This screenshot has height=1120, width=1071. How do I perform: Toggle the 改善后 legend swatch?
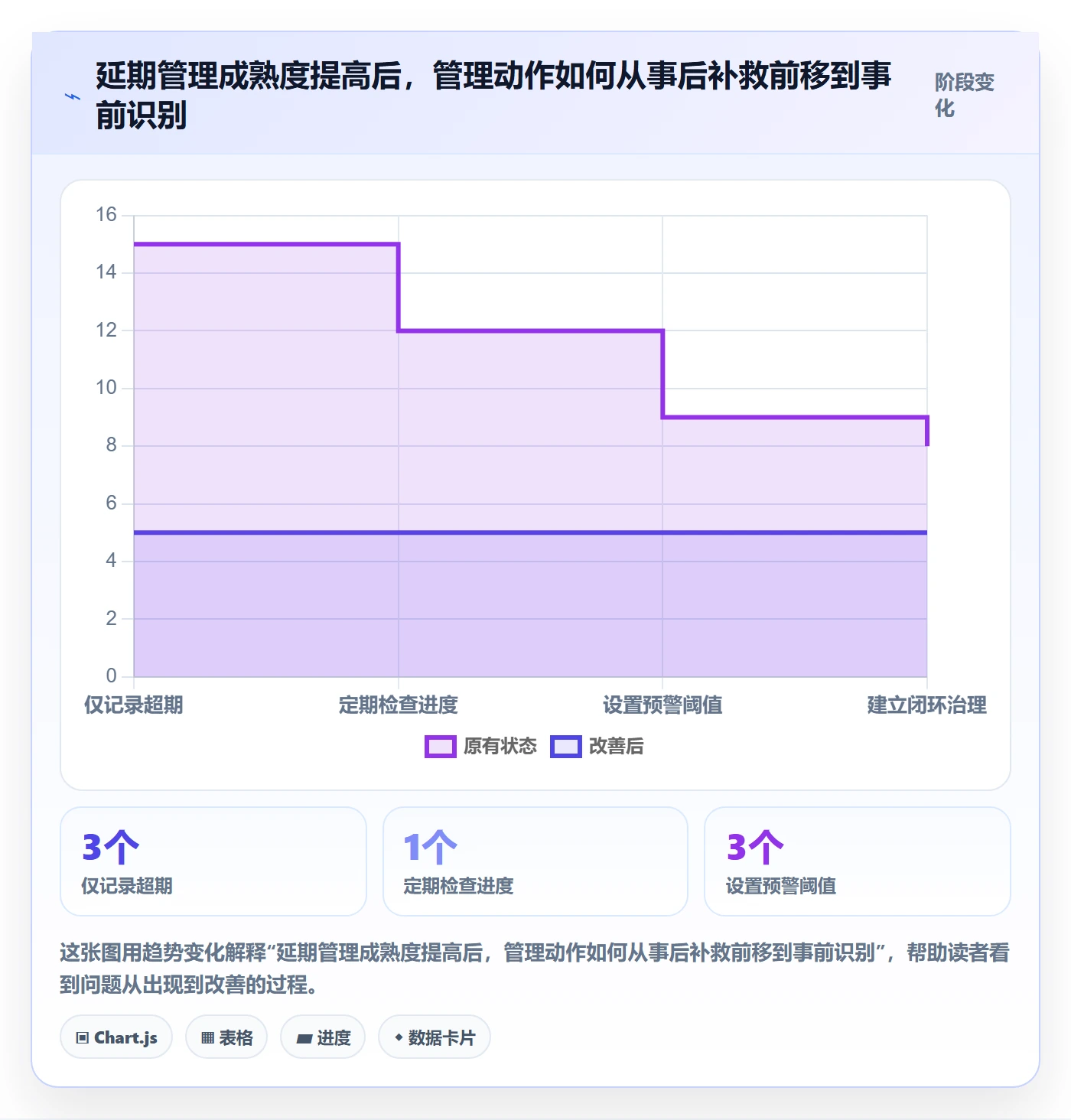point(566,747)
